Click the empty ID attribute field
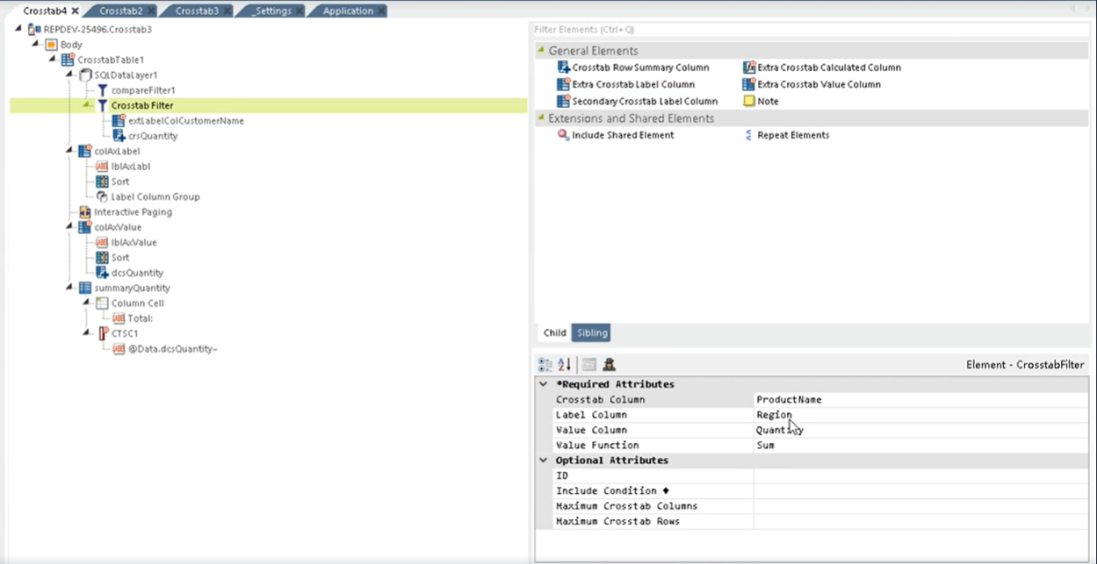Image resolution: width=1097 pixels, height=564 pixels. click(x=921, y=476)
